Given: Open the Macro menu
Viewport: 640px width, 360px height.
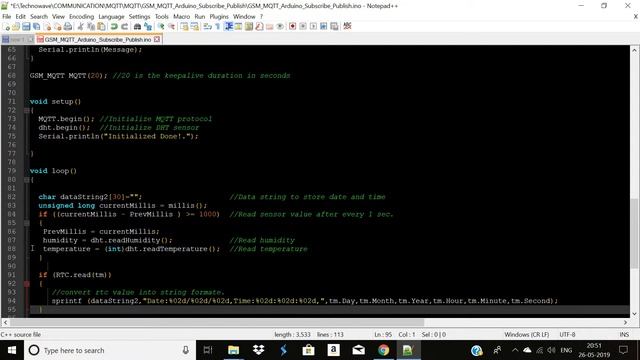Looking at the screenshot, I should [x=181, y=16].
